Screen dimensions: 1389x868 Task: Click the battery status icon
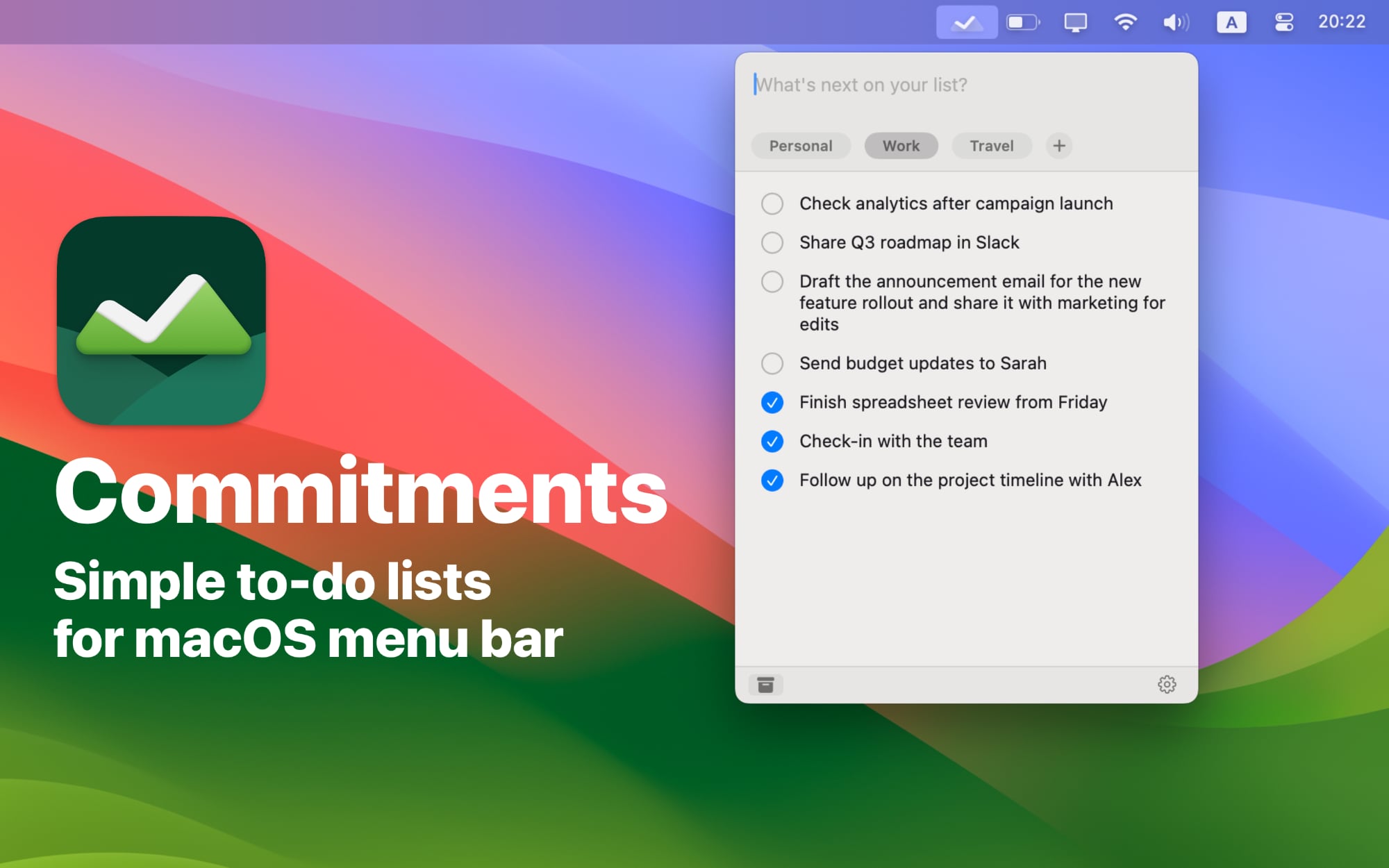[1023, 22]
